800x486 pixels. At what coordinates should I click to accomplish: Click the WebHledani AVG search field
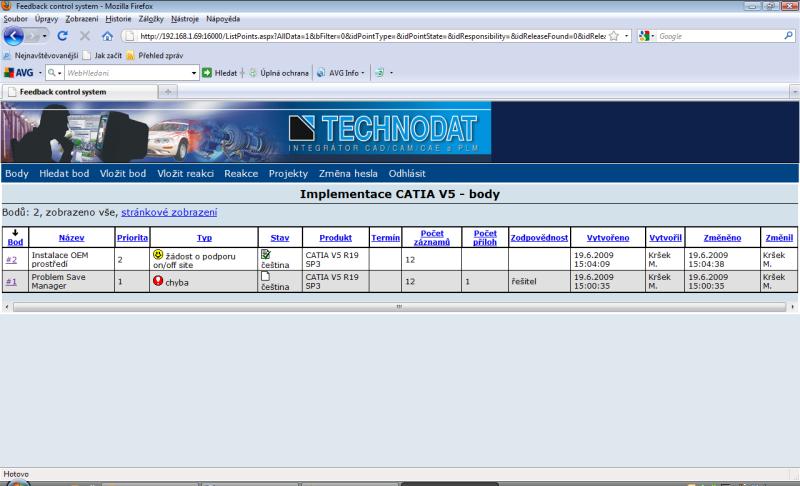point(127,73)
